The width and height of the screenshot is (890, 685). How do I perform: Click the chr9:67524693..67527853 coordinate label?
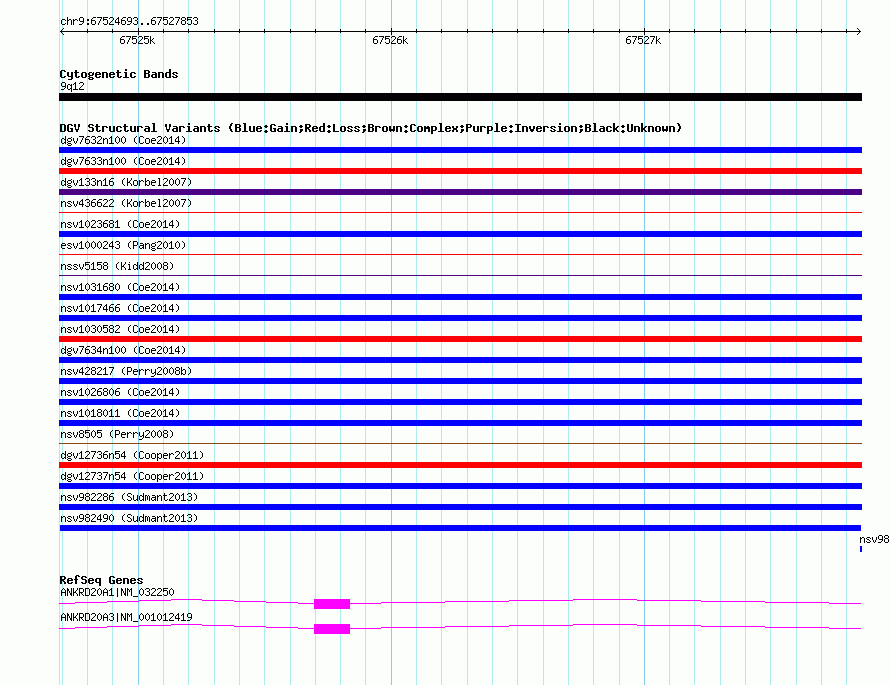[129, 21]
